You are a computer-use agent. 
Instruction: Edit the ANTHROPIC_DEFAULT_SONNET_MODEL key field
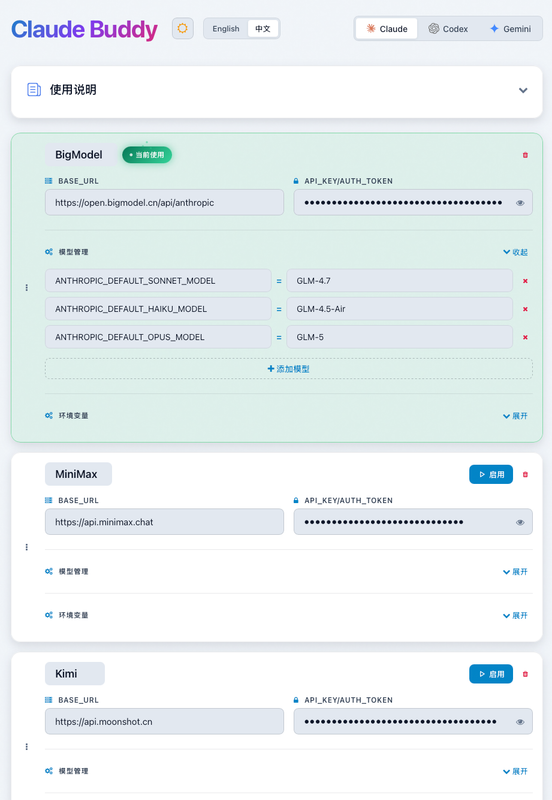coord(158,281)
